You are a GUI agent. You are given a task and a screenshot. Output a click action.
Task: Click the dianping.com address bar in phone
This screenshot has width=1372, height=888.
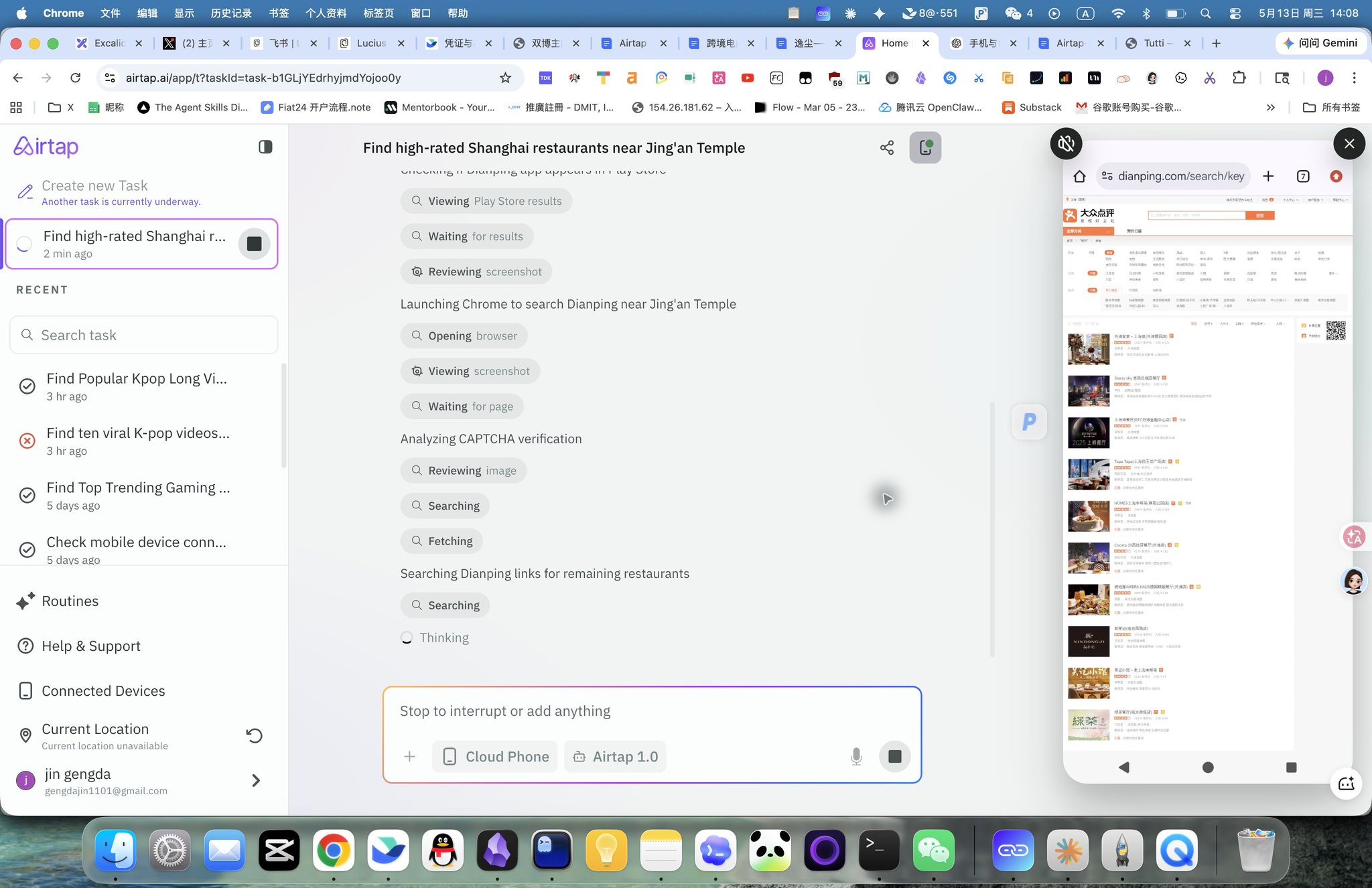1174,176
